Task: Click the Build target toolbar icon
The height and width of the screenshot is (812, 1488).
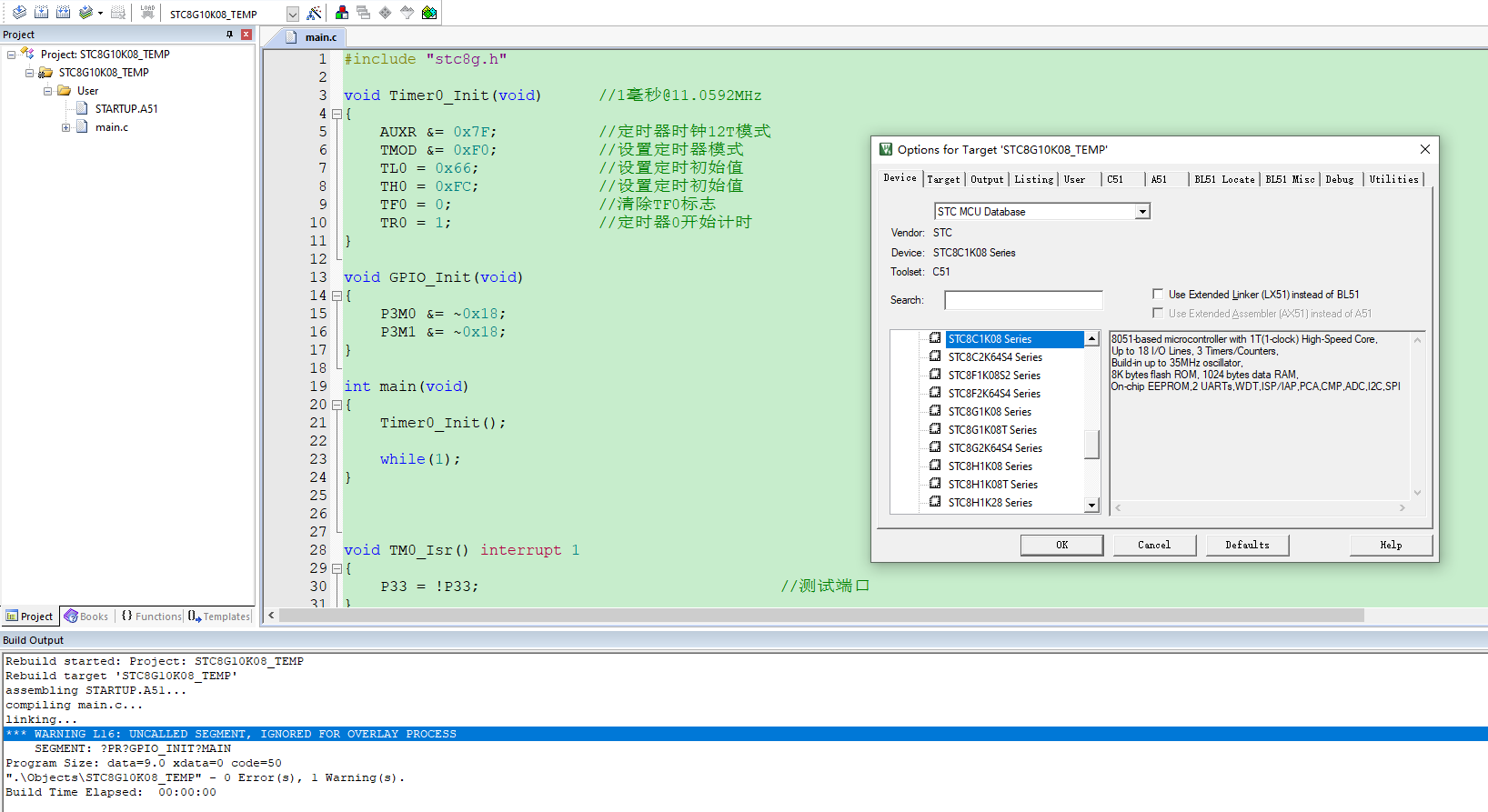Action: 41,13
